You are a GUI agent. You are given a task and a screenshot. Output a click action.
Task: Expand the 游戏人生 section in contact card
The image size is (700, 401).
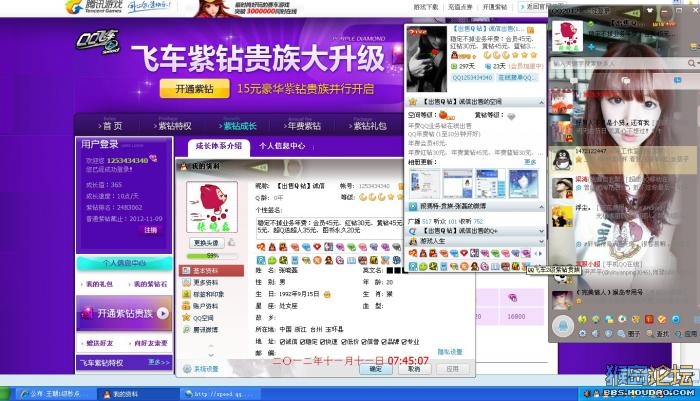541,241
